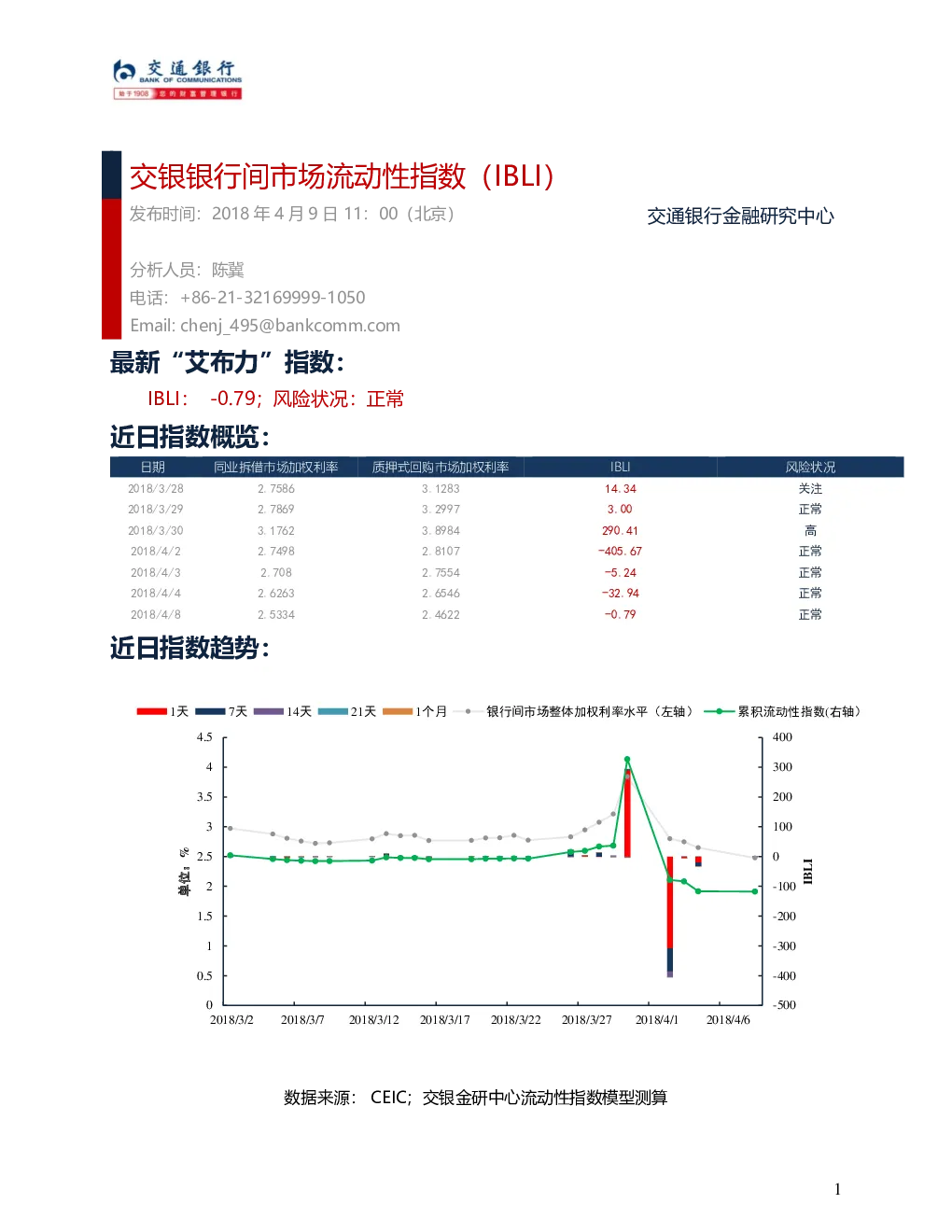Click the phone number +86-21-32169999-1050
The image size is (952, 1232).
point(247,298)
